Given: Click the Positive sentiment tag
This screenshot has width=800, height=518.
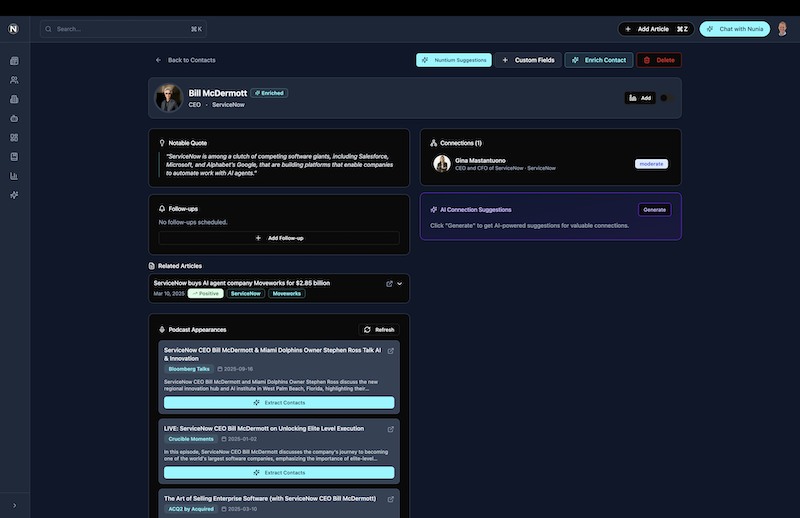Looking at the screenshot, I should (206, 293).
